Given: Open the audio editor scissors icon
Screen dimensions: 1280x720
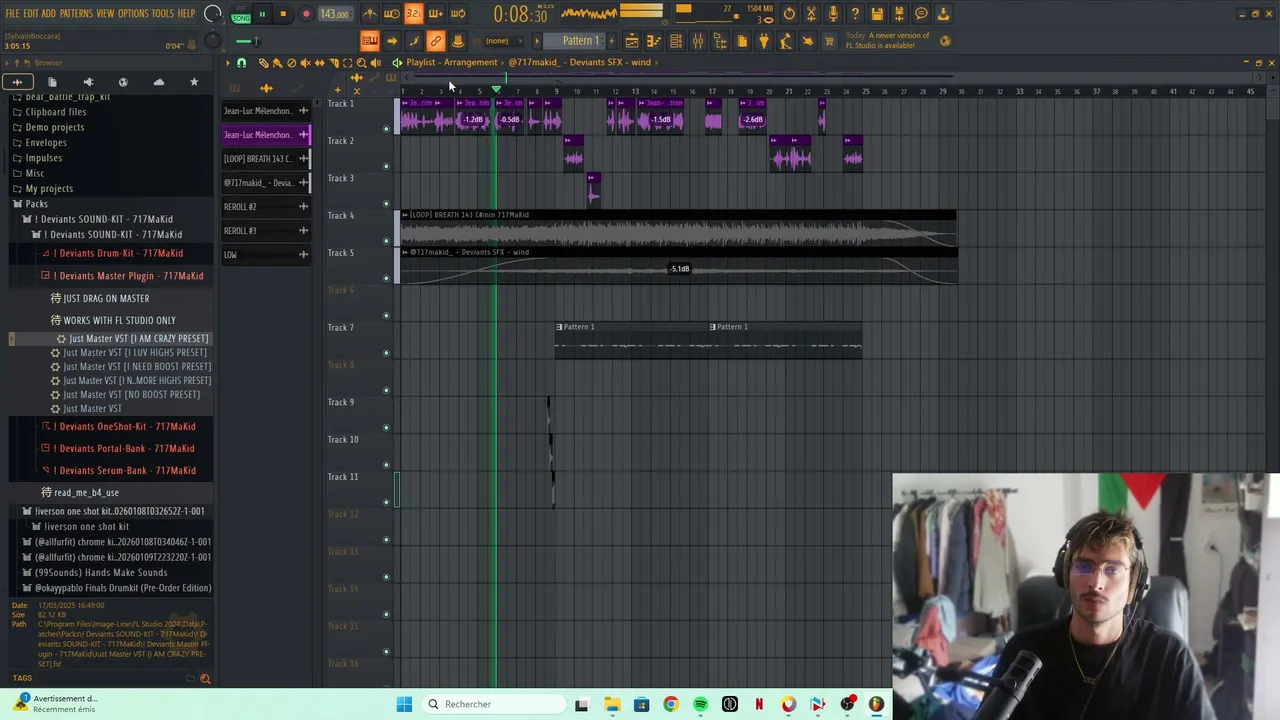Looking at the screenshot, I should (811, 14).
